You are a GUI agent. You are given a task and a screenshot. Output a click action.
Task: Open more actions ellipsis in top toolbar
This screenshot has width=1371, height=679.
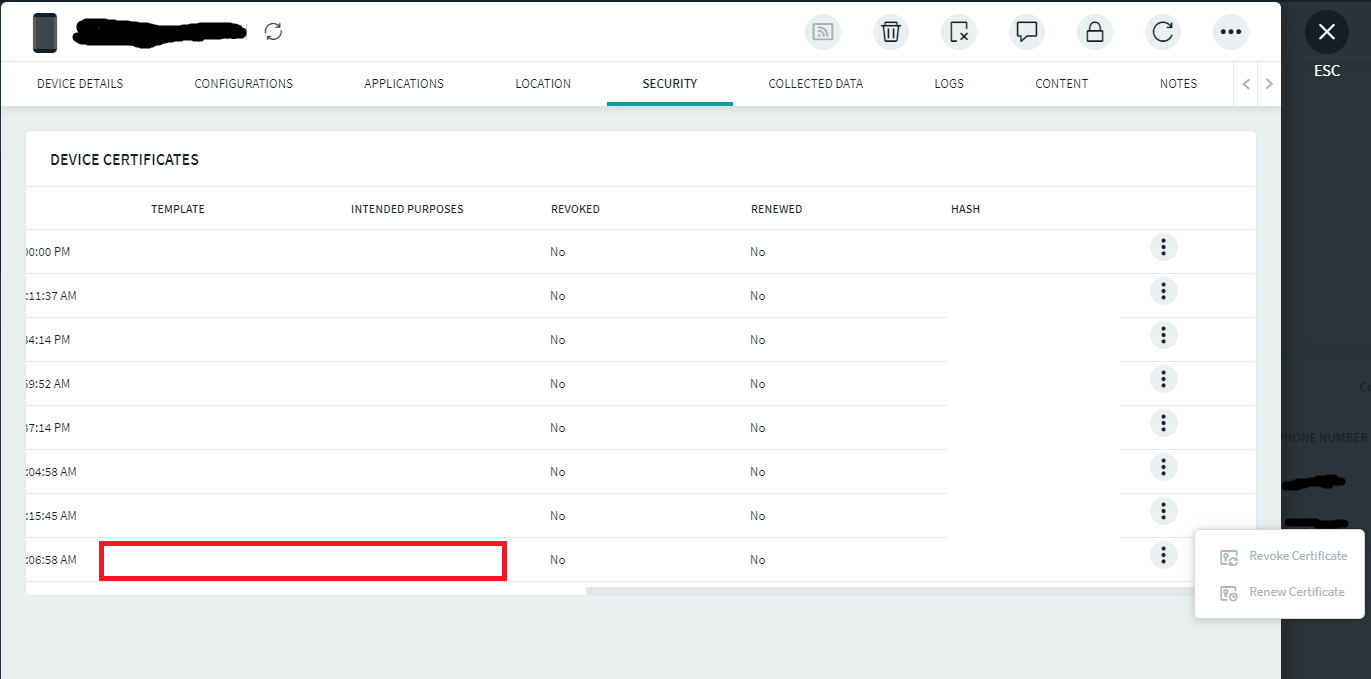point(1231,32)
